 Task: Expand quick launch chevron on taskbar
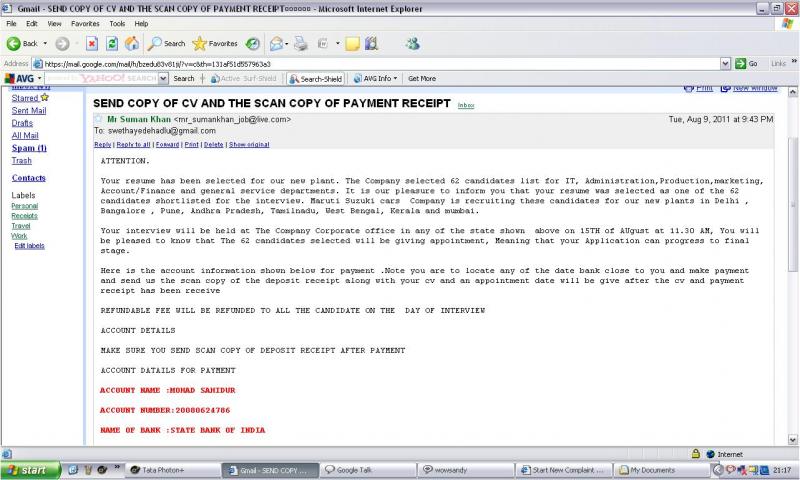coord(117,467)
